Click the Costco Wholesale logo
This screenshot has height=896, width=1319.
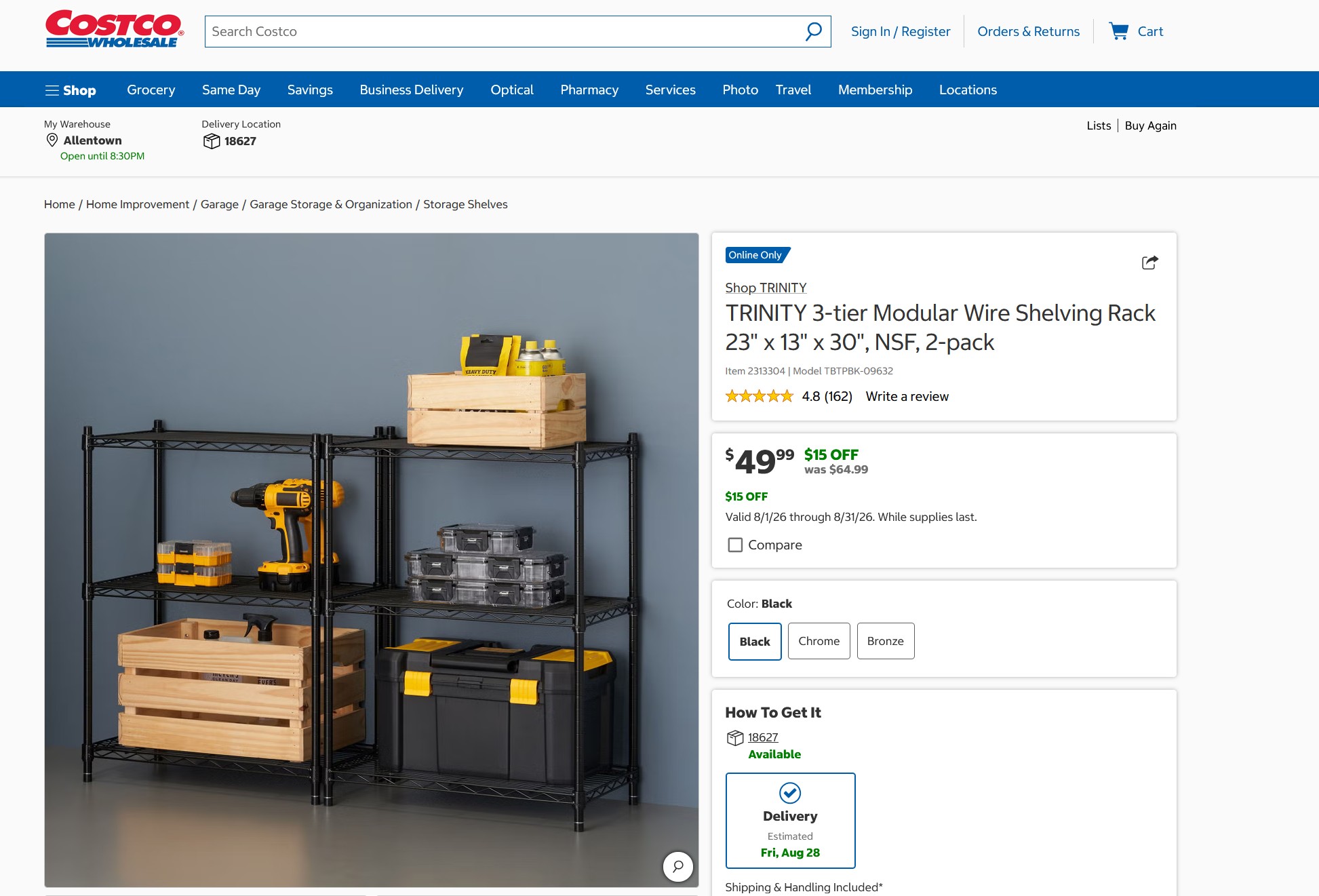[x=114, y=29]
